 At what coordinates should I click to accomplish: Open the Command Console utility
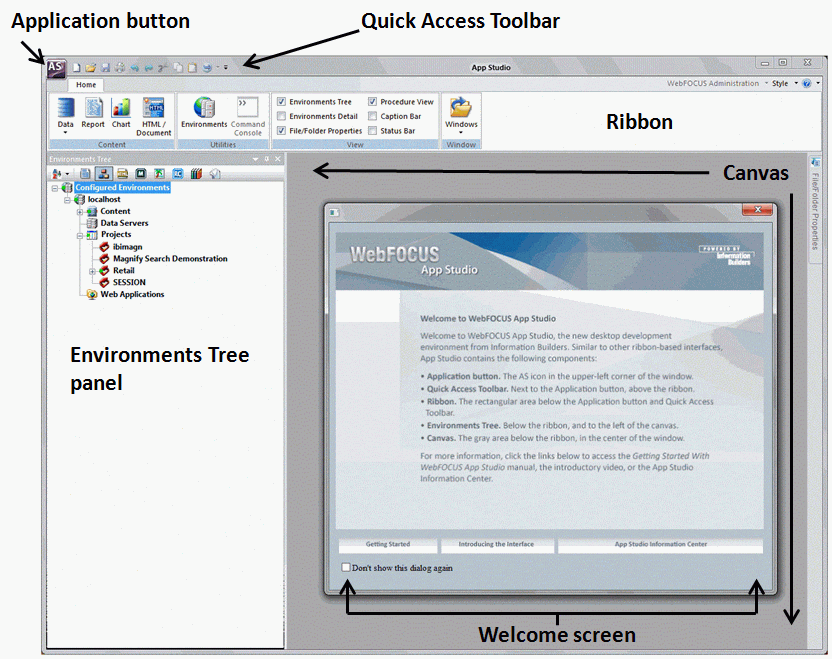tap(248, 117)
